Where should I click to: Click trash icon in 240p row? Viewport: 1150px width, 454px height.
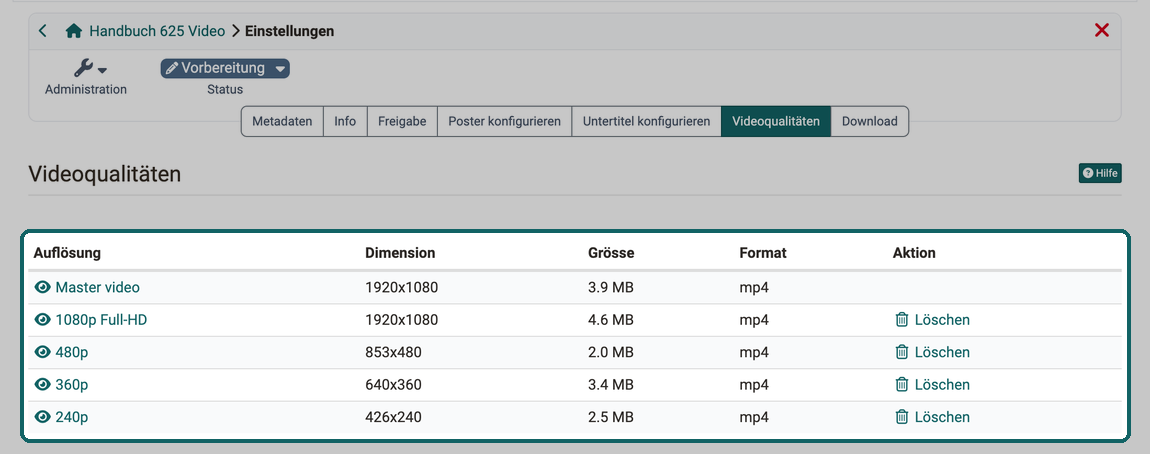point(901,417)
